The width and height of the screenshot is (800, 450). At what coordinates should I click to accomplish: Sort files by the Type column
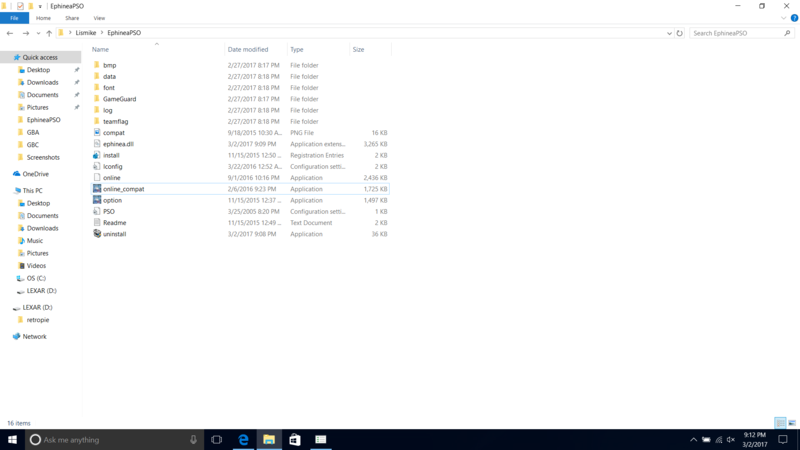pyautogui.click(x=296, y=49)
